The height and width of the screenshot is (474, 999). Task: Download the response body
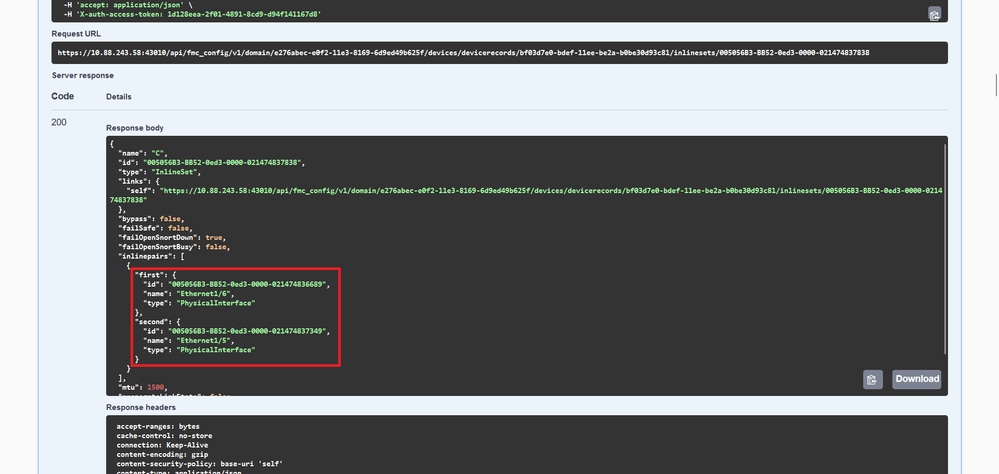tap(916, 379)
